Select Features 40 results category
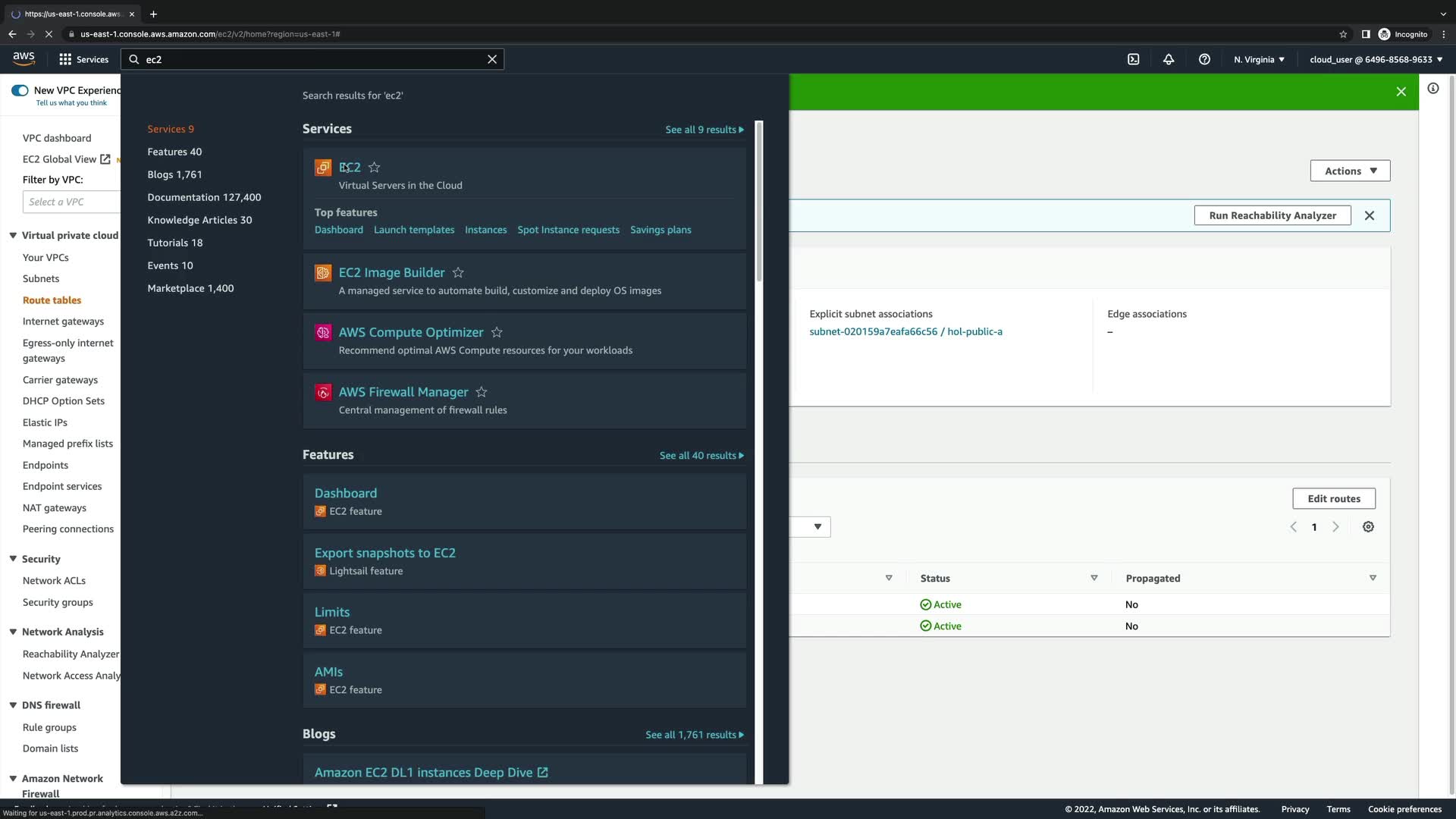The image size is (1456, 819). pos(174,152)
